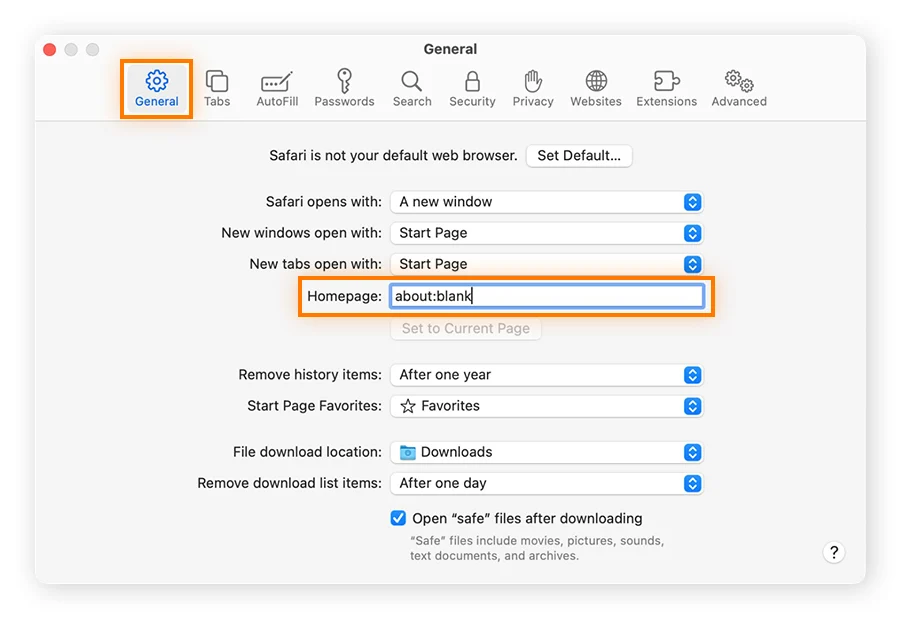Open the New tabs open with dropdown
Screen dimensions: 900x620
[x=546, y=264]
